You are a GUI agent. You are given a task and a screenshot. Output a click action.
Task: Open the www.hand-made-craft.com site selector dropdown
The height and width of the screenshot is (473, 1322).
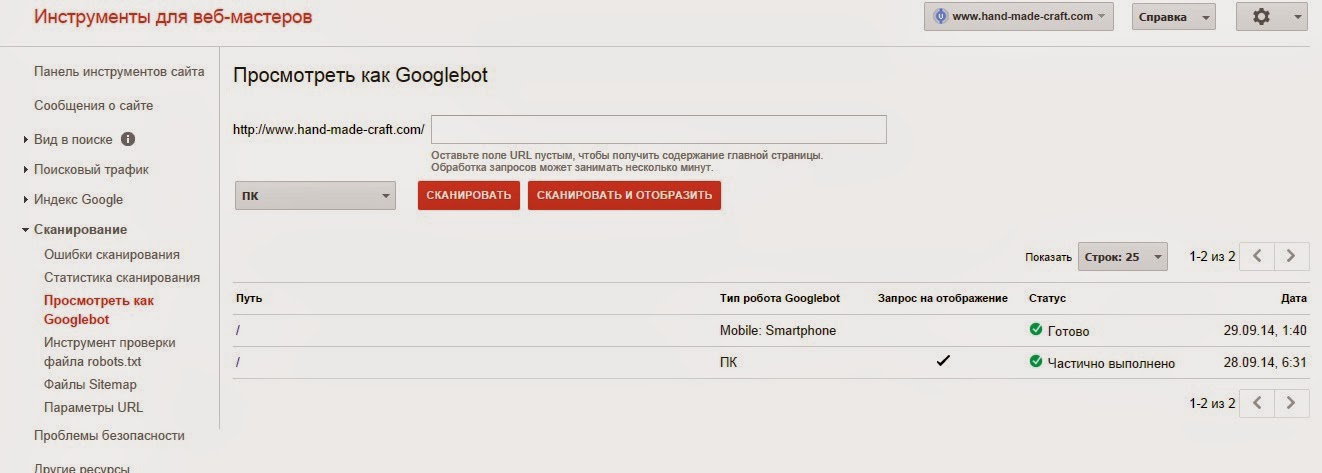click(1018, 17)
